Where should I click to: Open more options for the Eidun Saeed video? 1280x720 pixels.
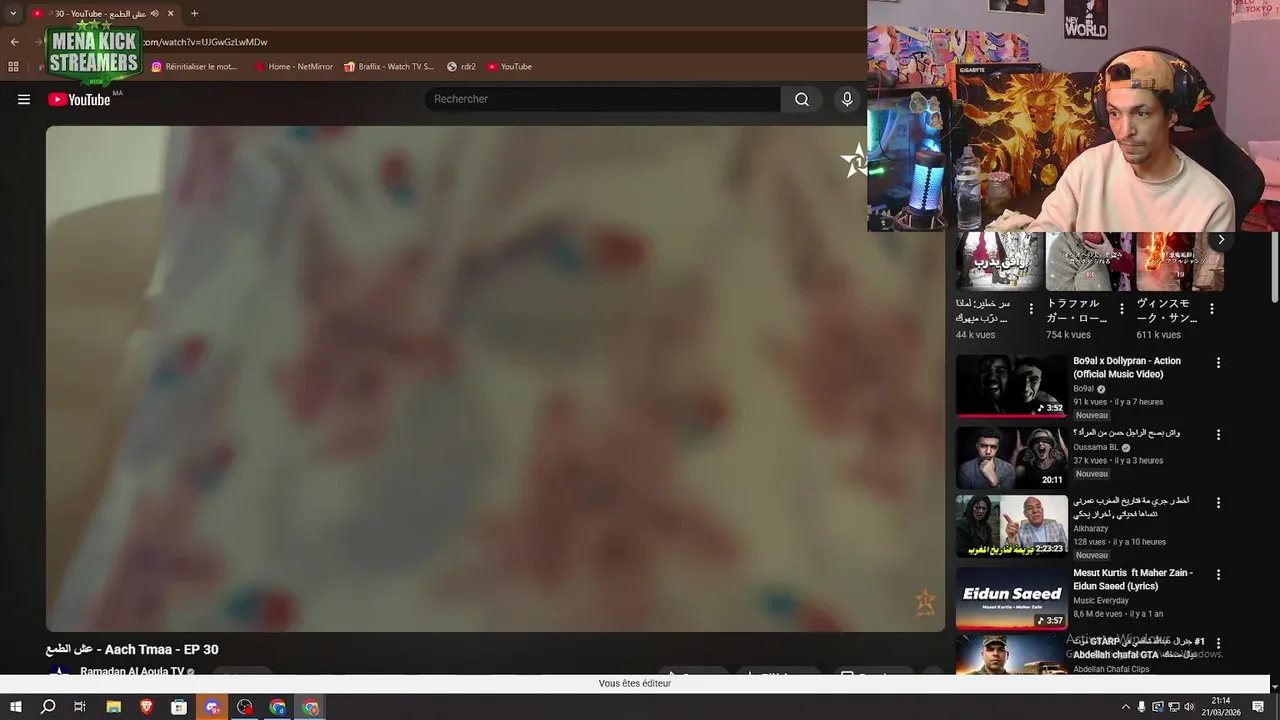click(1218, 575)
